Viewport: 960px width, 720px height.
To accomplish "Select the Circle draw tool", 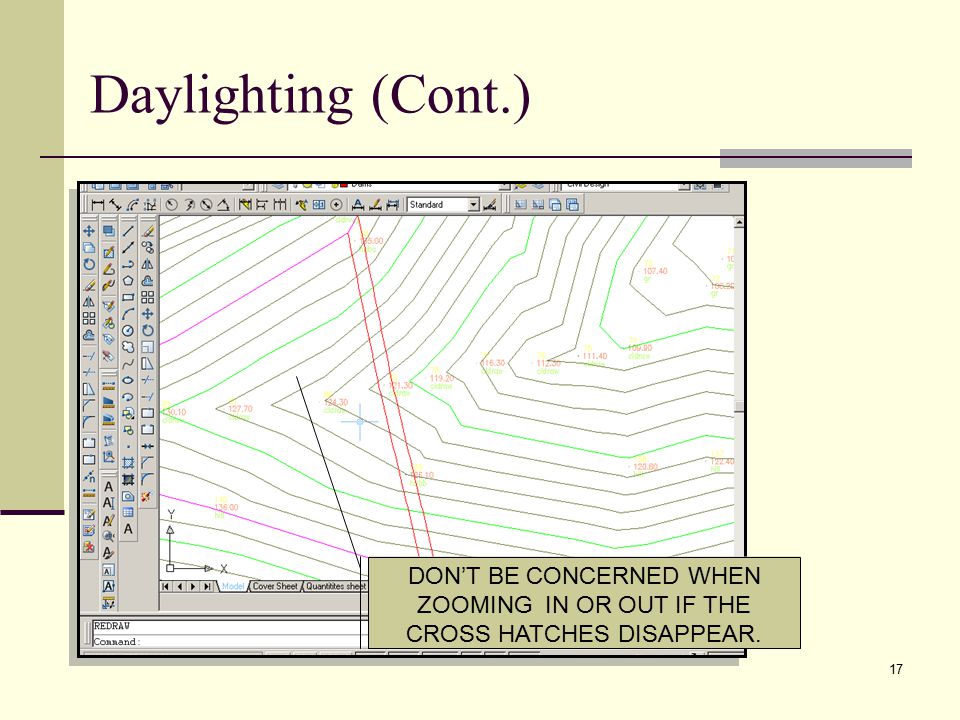I will click(x=128, y=331).
